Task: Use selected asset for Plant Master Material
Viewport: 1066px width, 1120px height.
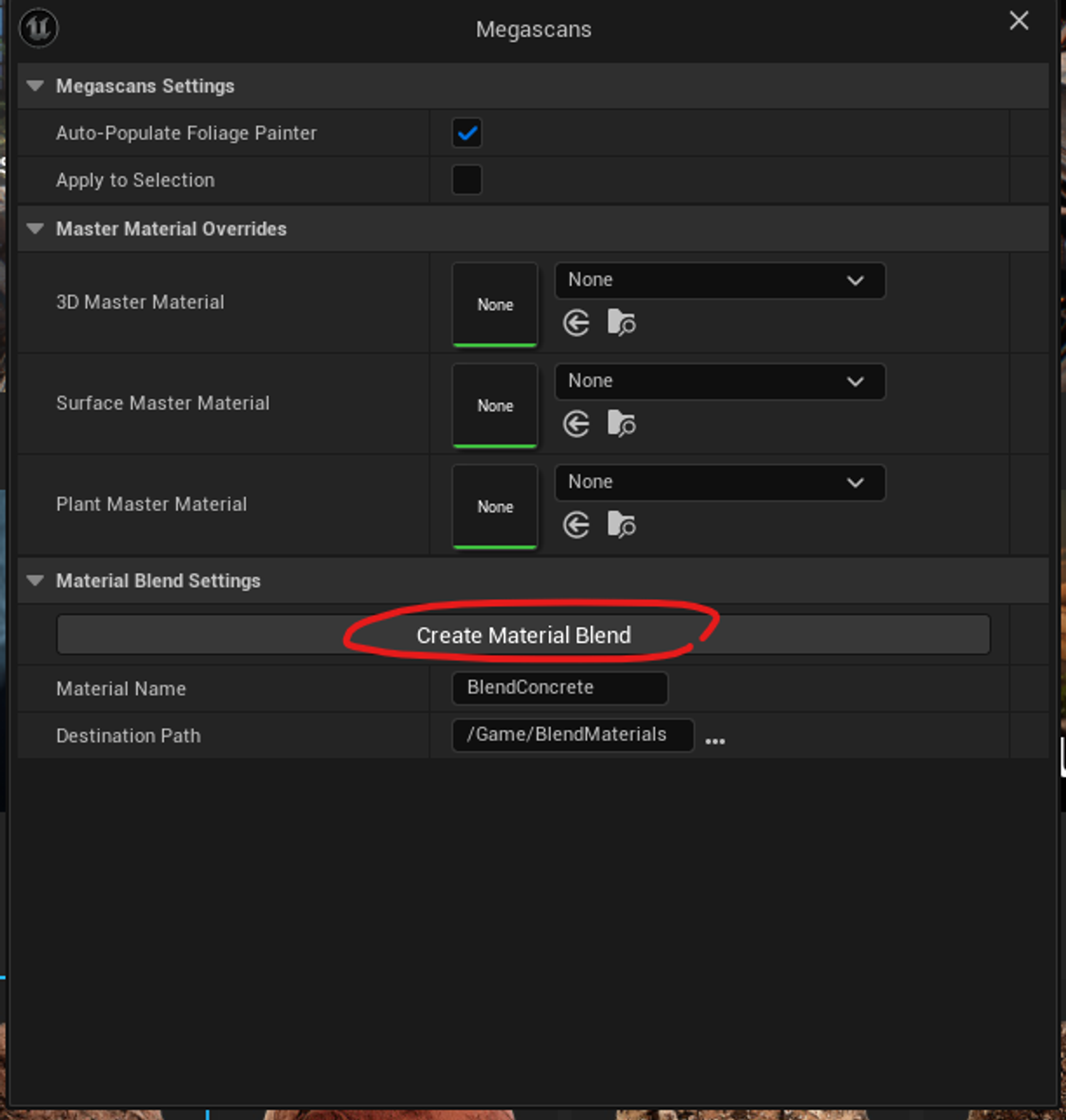Action: pos(576,525)
